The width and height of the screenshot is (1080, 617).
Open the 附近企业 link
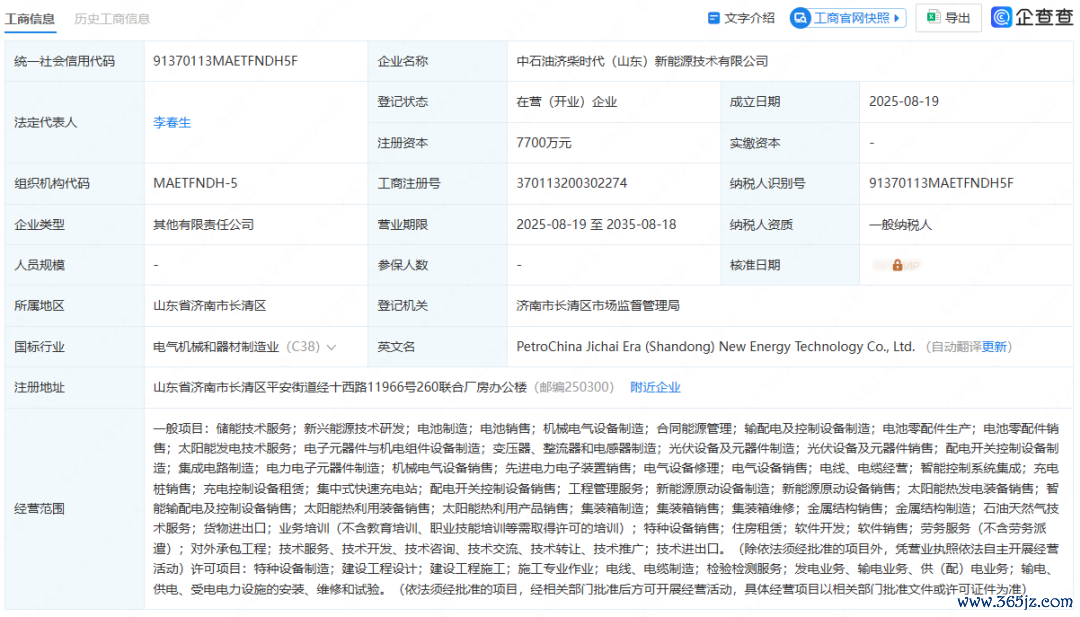pos(655,388)
